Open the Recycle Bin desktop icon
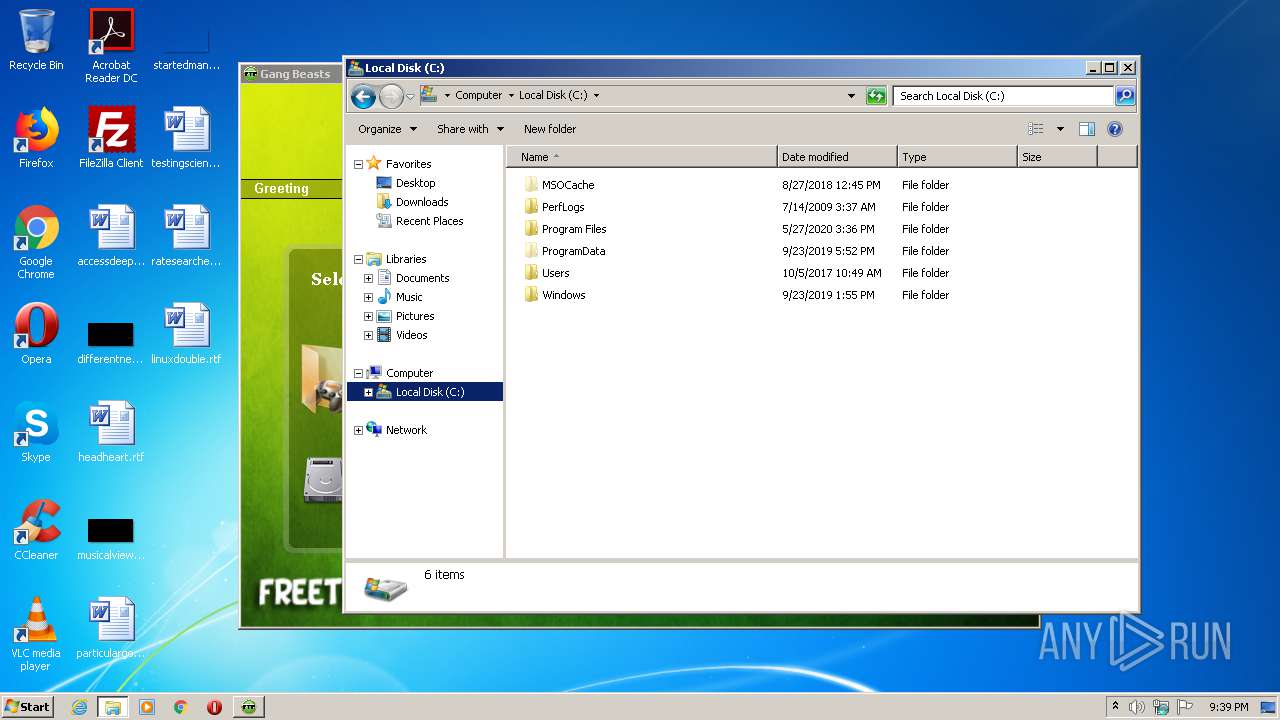Viewport: 1280px width, 720px height. click(x=36, y=40)
